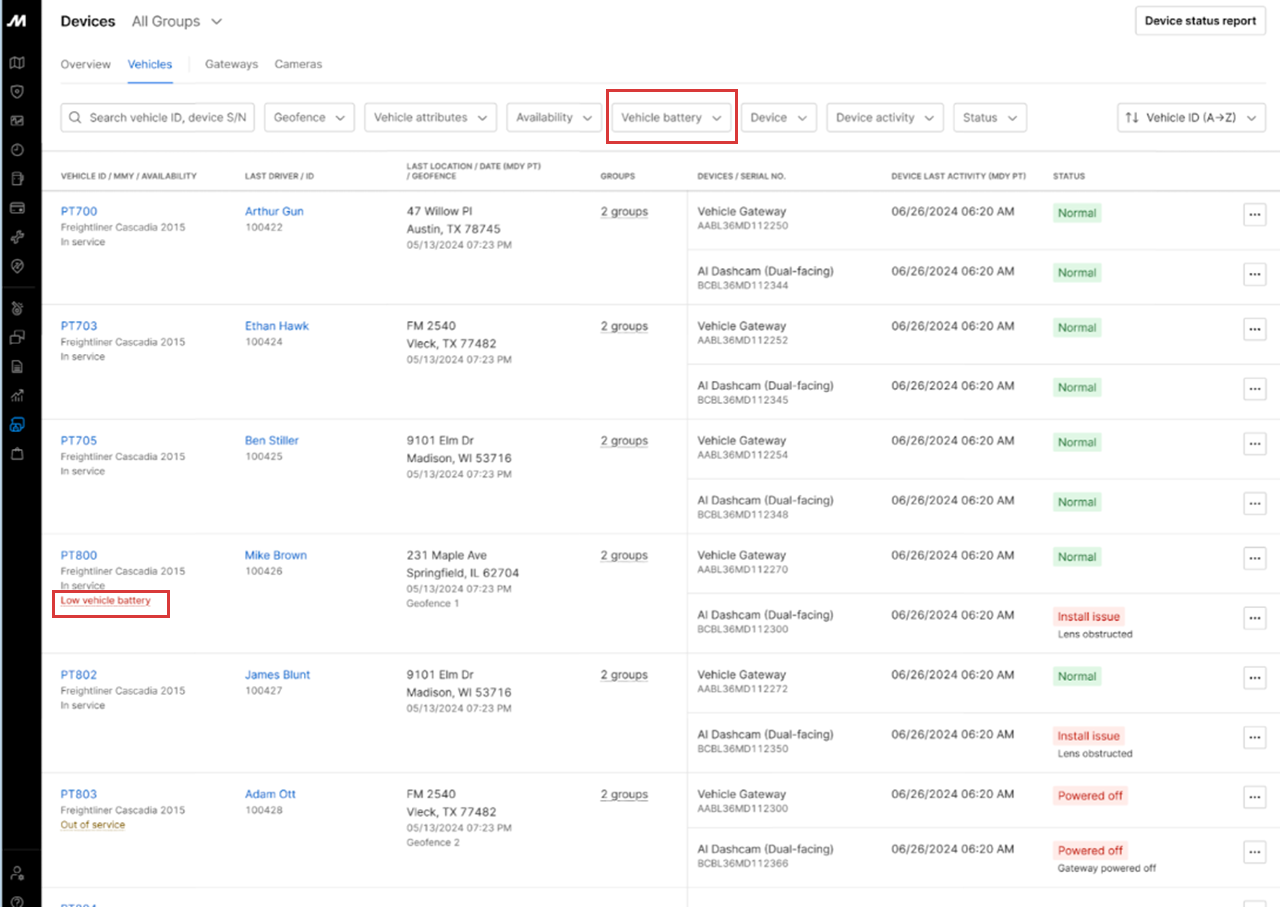Switch to the Overview tab
Image resolution: width=1280 pixels, height=907 pixels.
pyautogui.click(x=85, y=64)
